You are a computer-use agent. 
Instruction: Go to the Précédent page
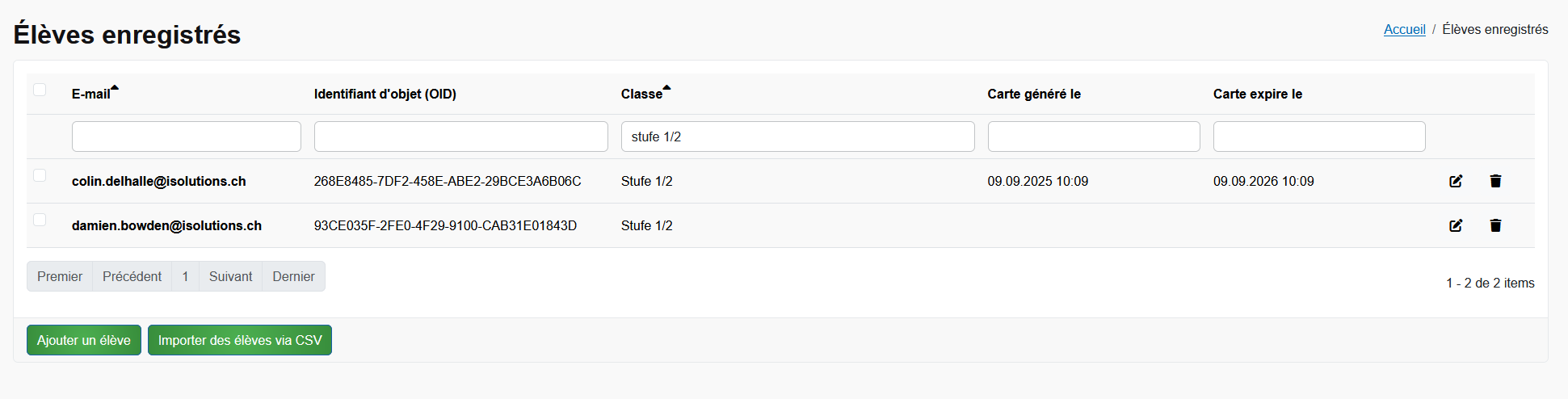coord(132,276)
